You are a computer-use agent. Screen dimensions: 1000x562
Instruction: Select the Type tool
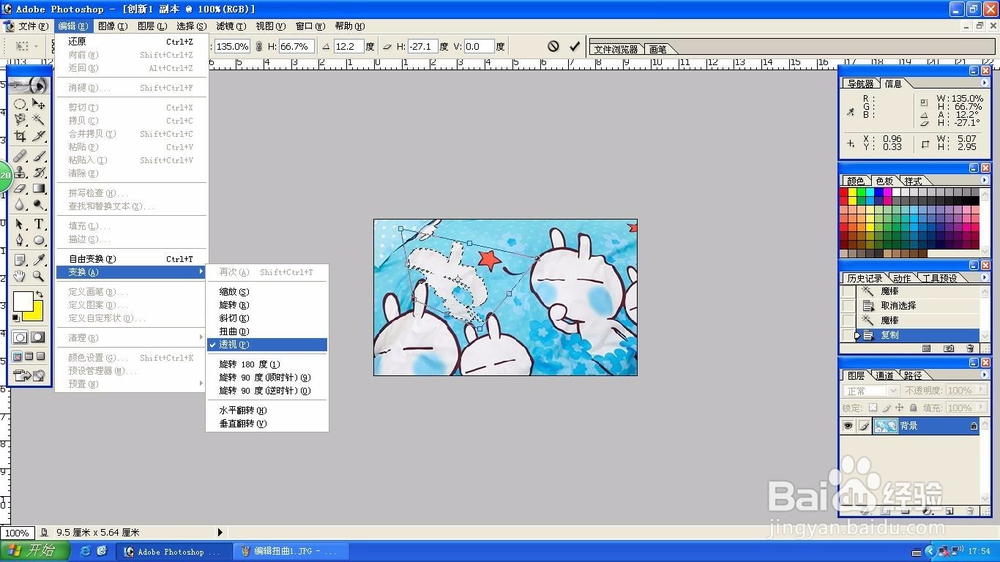(39, 225)
